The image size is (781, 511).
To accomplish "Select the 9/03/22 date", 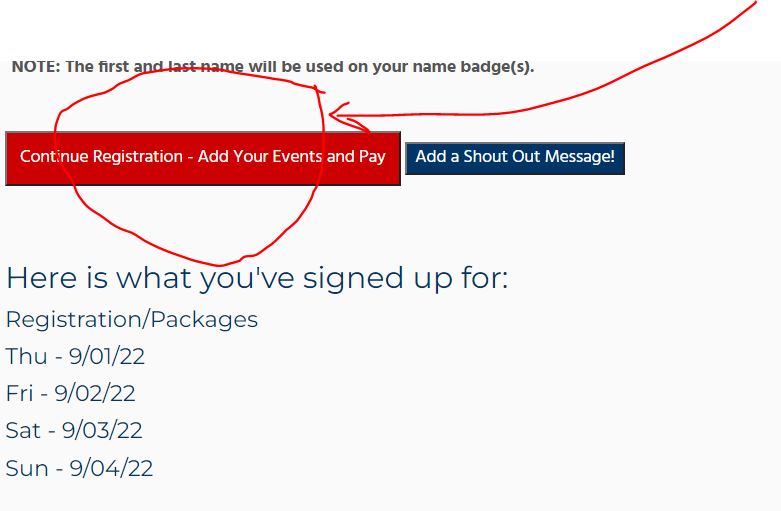I will [102, 430].
